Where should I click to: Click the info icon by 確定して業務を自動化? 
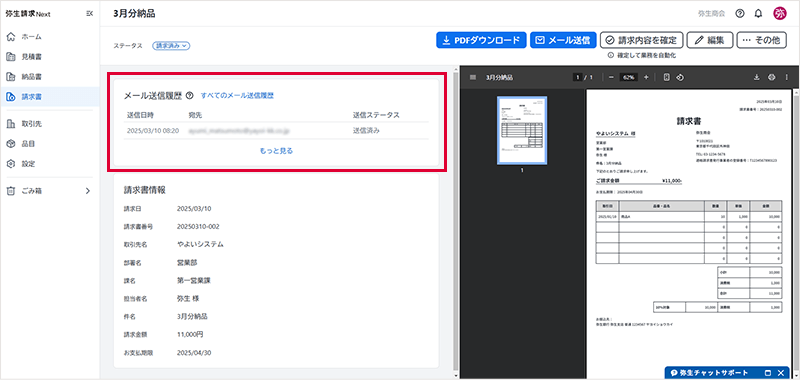(610, 56)
